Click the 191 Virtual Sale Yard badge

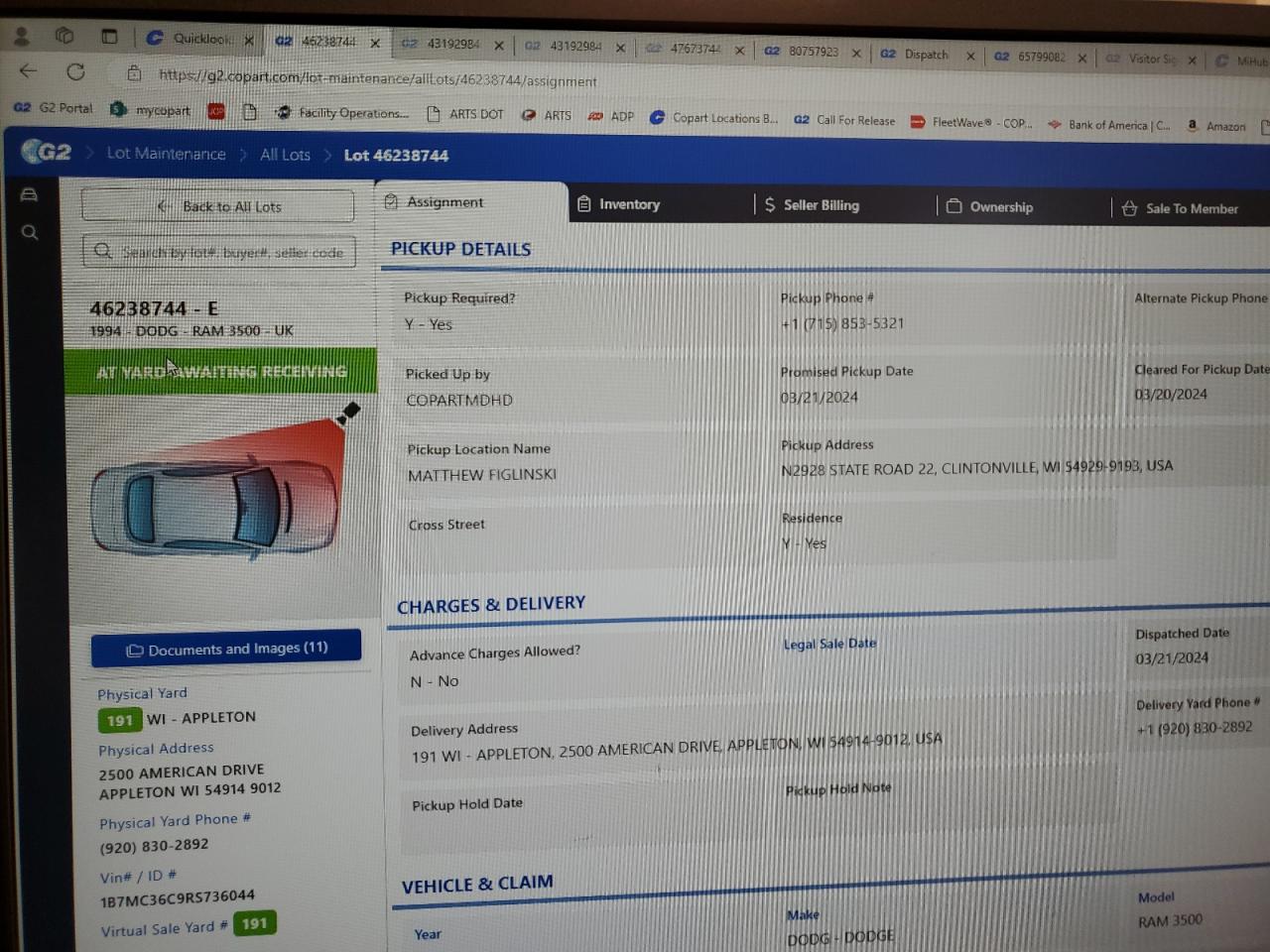point(255,923)
